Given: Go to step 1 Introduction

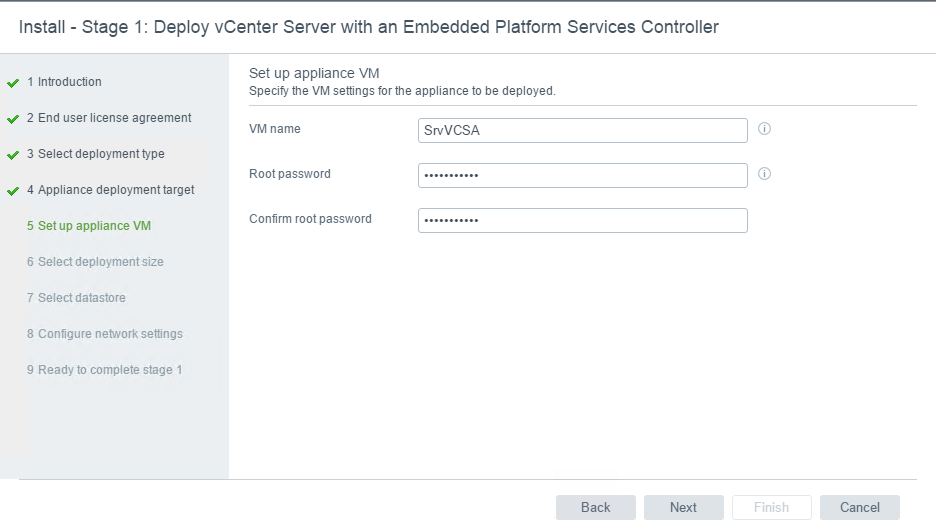Looking at the screenshot, I should click(64, 82).
